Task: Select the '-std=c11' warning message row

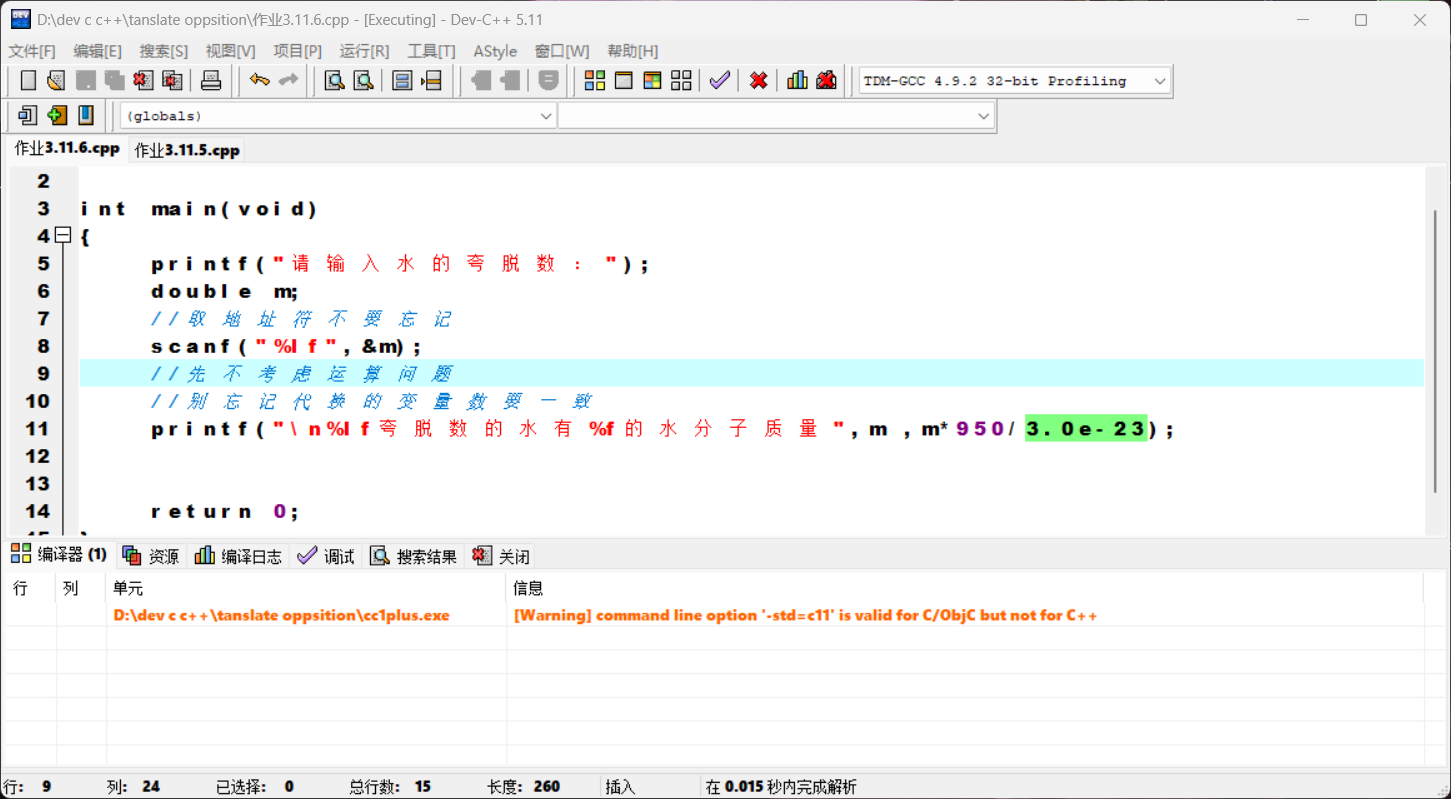Action: click(805, 615)
